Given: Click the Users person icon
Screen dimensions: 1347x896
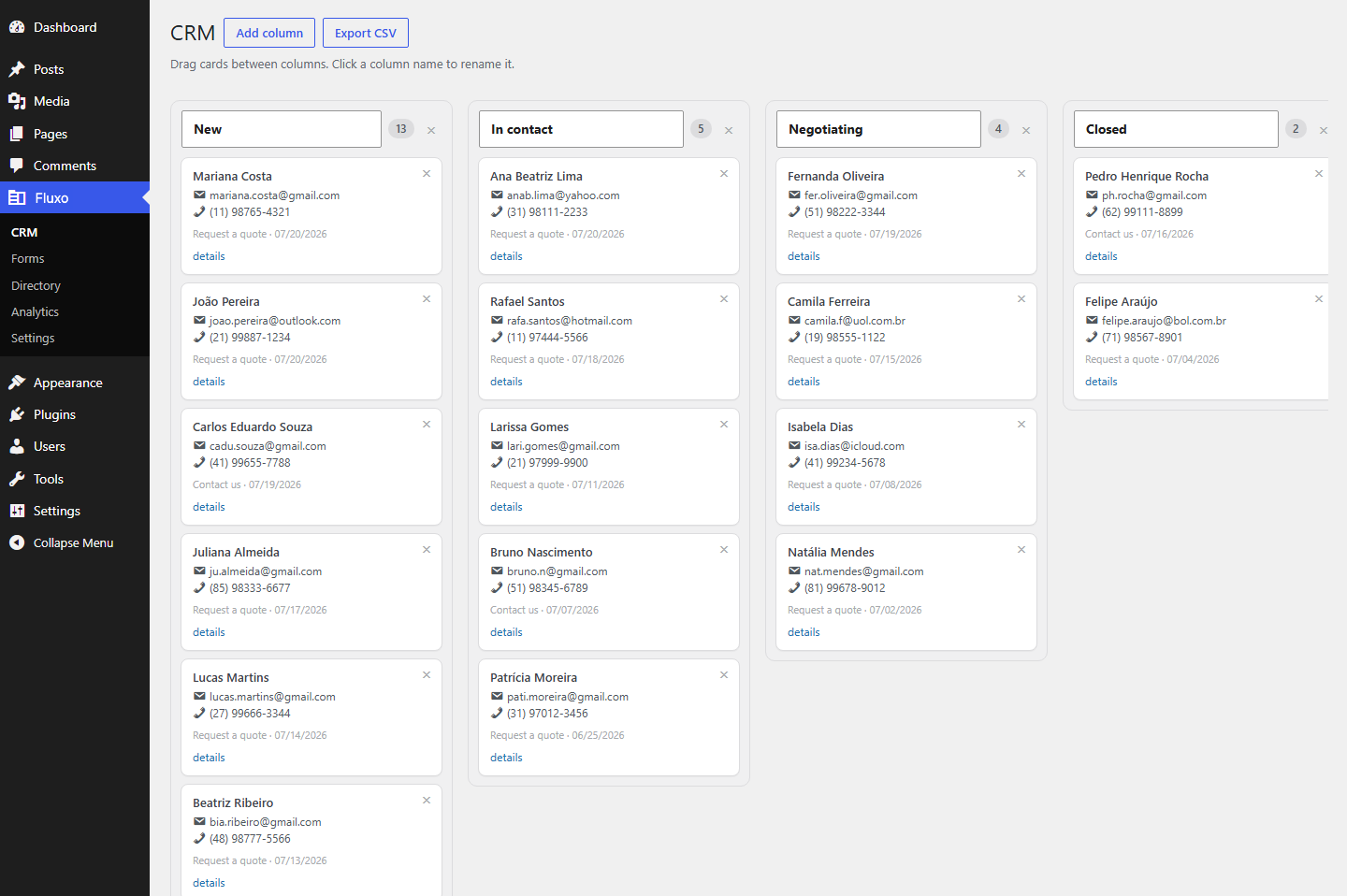Looking at the screenshot, I should (17, 446).
